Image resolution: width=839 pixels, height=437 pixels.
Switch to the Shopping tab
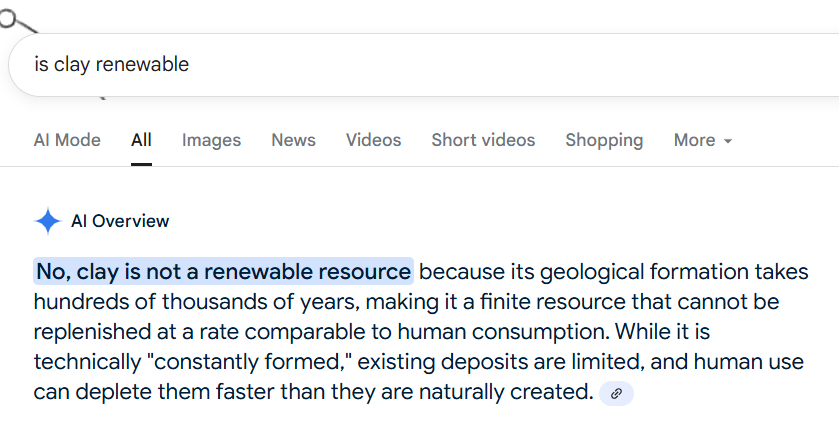[604, 141]
